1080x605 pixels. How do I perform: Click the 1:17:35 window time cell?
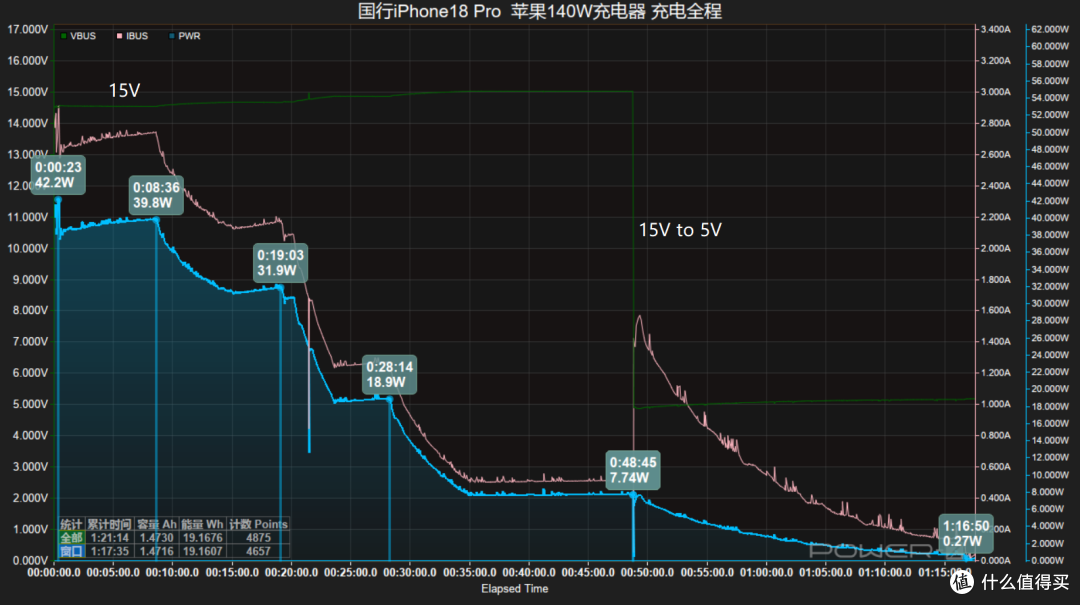coord(110,551)
